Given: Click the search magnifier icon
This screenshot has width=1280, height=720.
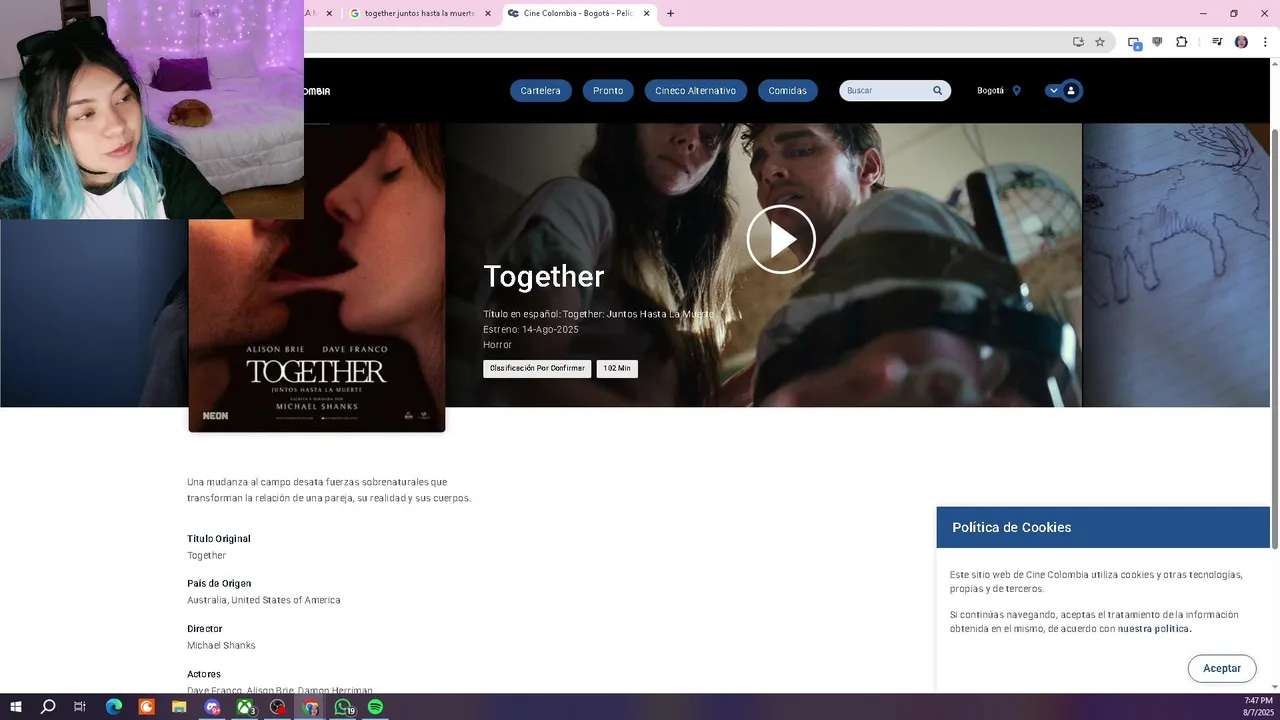Looking at the screenshot, I should (938, 91).
